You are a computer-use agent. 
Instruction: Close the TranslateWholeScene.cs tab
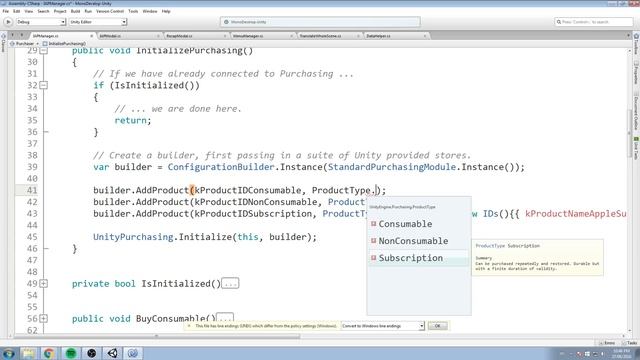[358, 36]
